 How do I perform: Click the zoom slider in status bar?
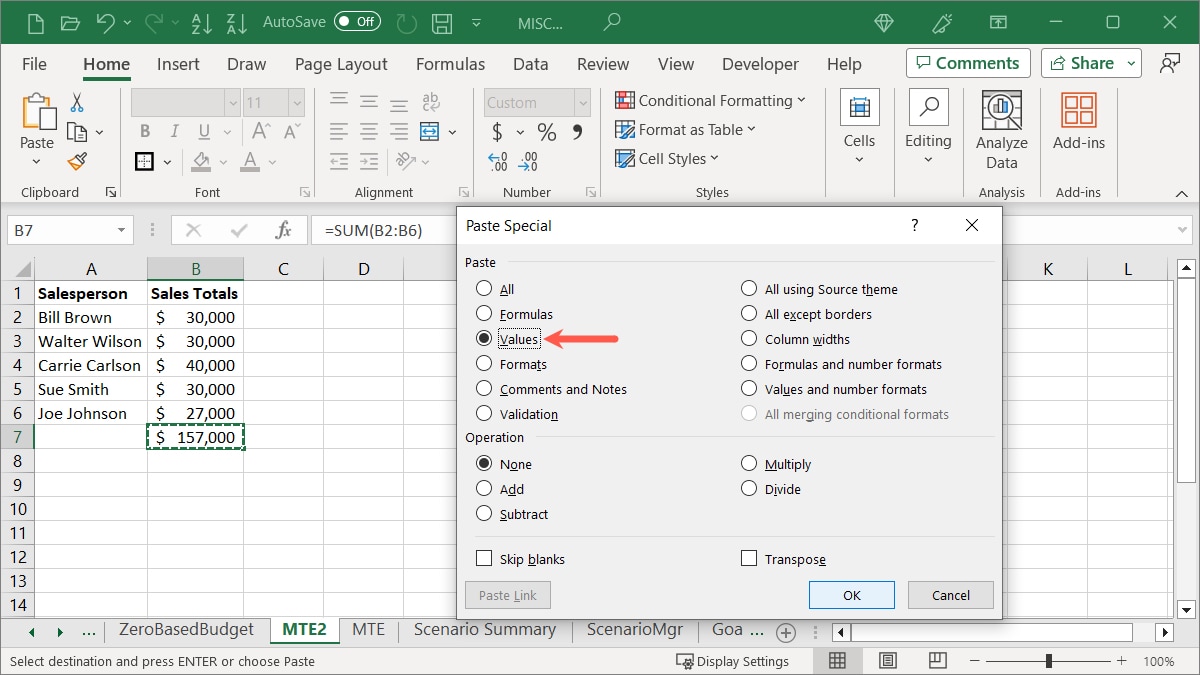(1048, 661)
